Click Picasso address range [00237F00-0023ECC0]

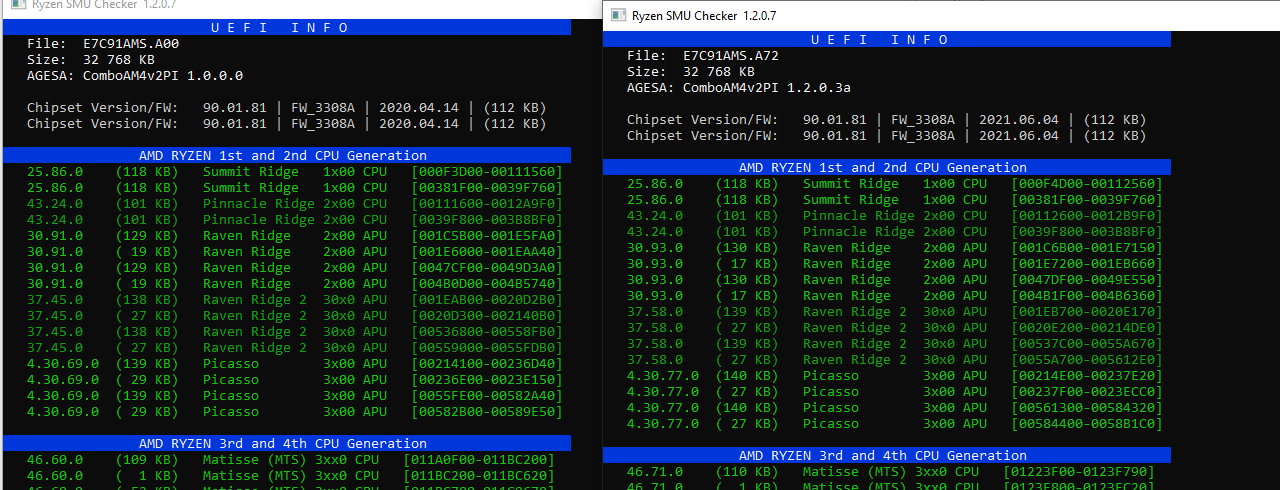pyautogui.click(x=1087, y=392)
